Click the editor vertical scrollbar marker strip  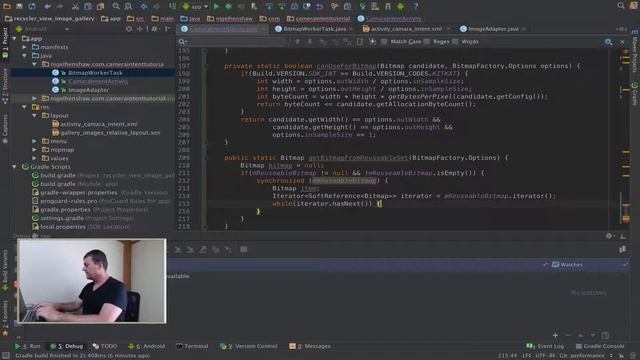[x=625, y=139]
